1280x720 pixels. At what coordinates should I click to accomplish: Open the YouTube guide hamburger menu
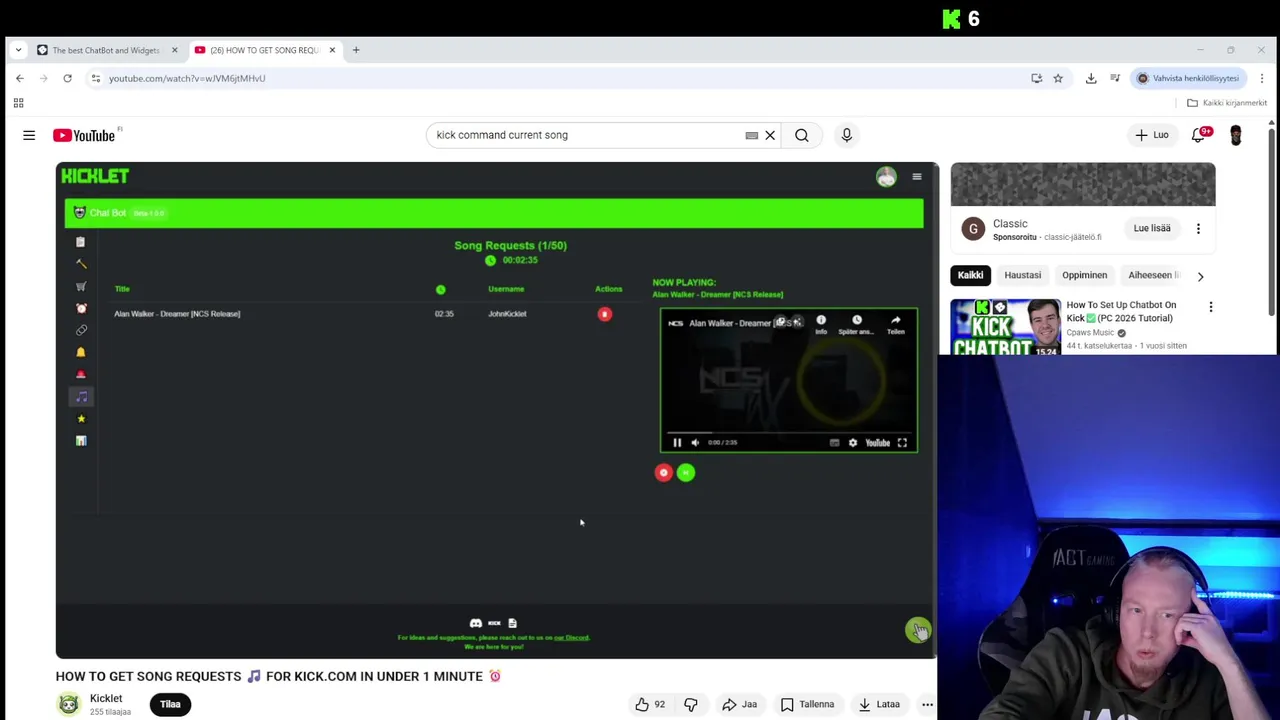point(29,135)
